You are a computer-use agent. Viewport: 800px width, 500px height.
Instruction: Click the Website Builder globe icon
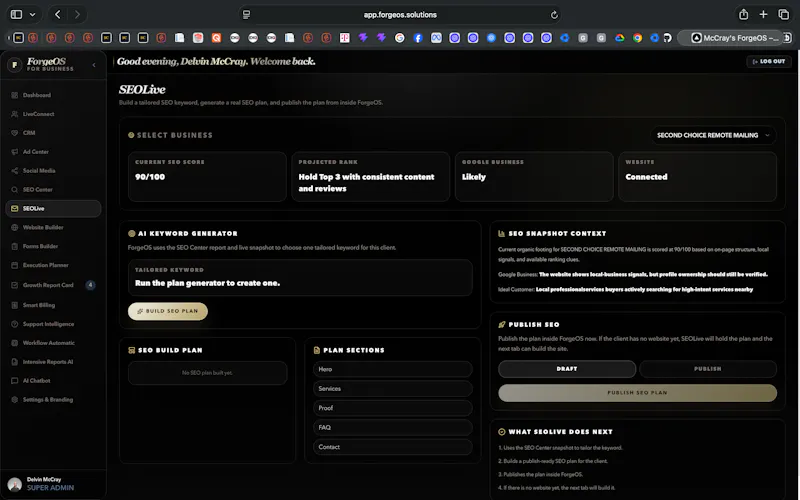pyautogui.click(x=14, y=227)
